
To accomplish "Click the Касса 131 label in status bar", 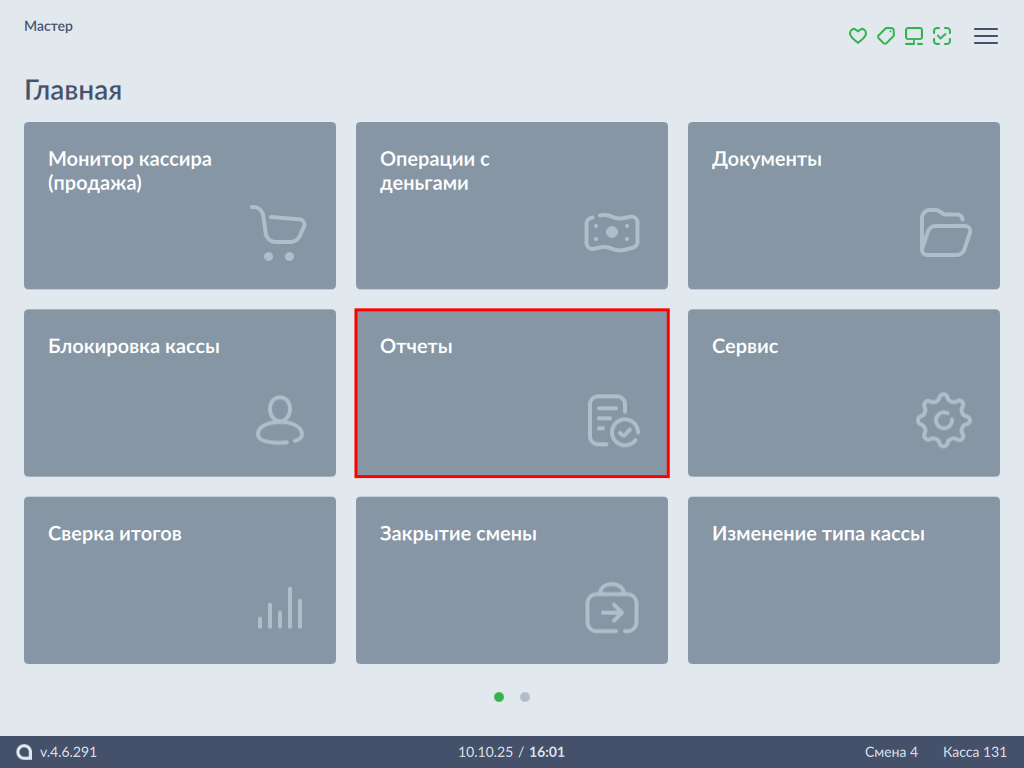I will click(x=974, y=752).
